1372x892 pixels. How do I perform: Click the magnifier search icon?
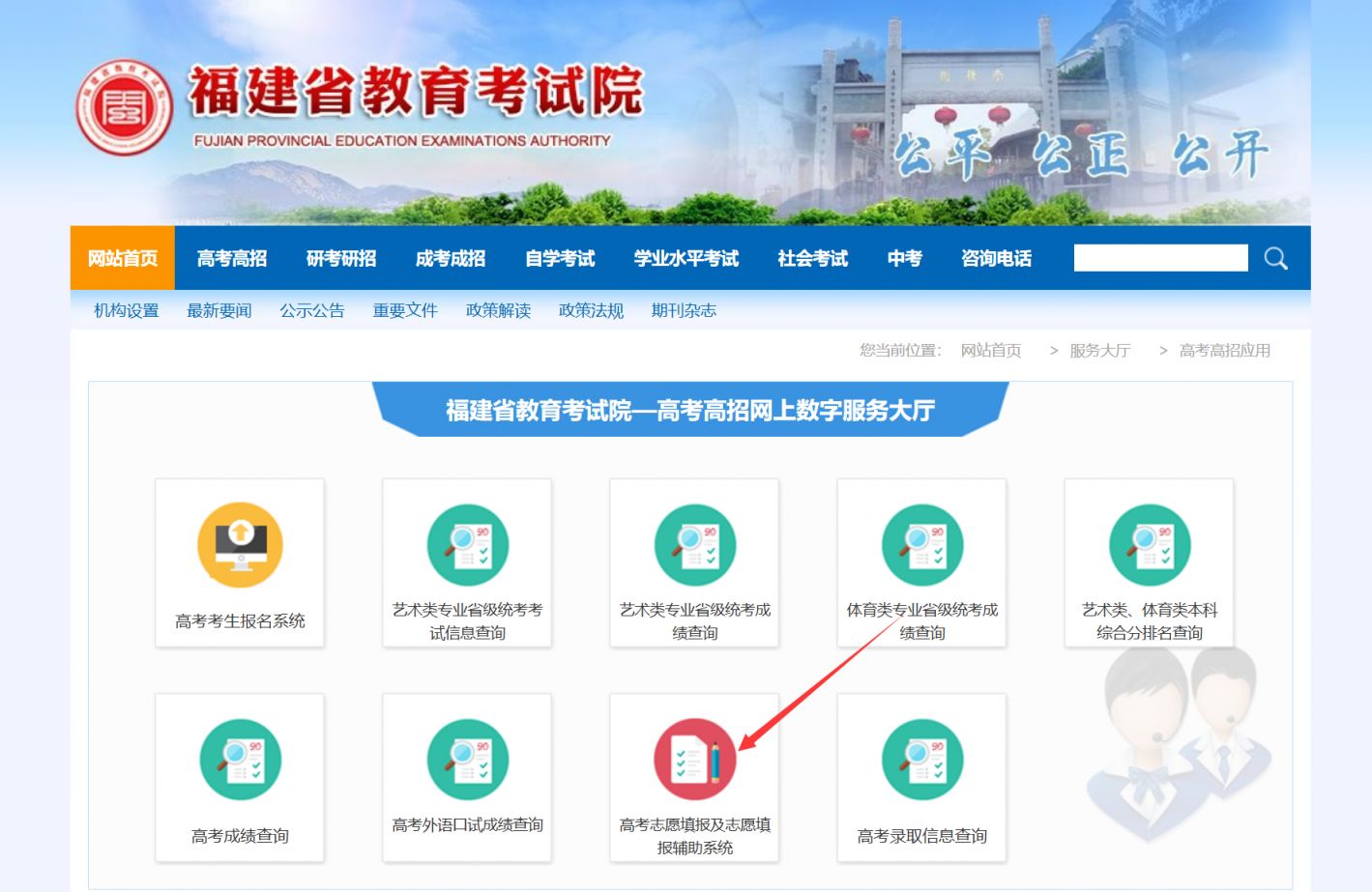1275,258
